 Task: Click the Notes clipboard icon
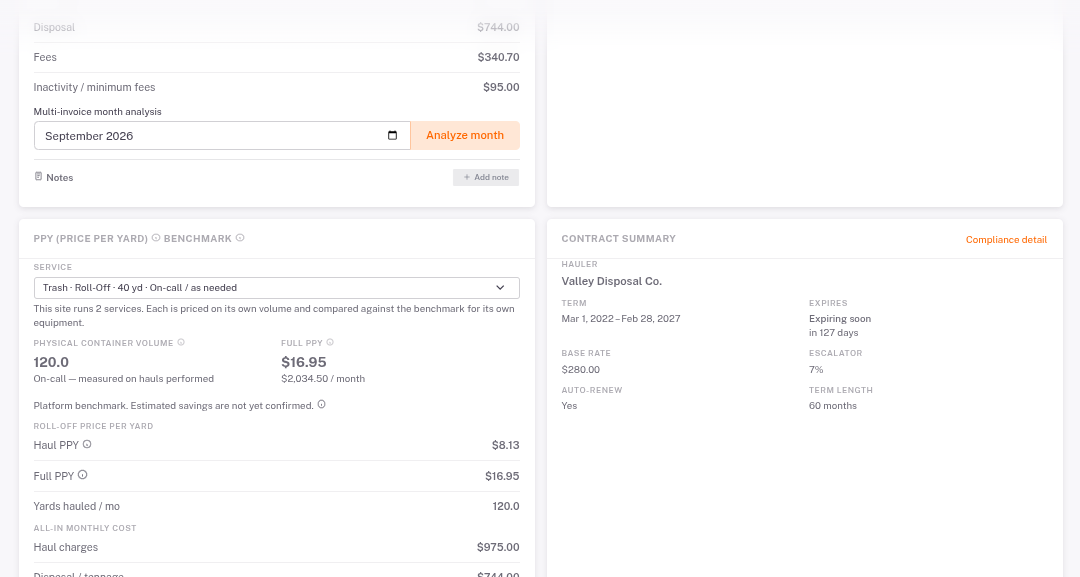[x=39, y=176]
